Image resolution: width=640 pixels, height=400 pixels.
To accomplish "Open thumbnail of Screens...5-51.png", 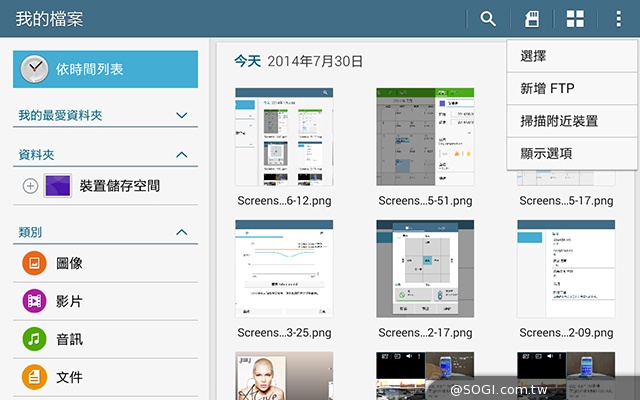I will 425,137.
